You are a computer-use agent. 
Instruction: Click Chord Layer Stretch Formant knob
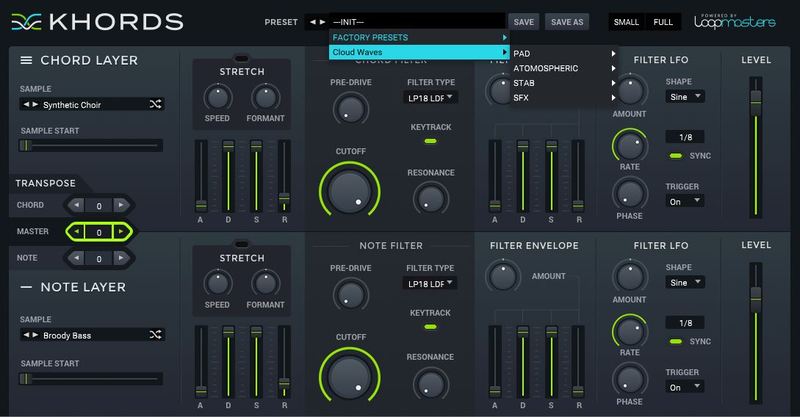pyautogui.click(x=265, y=97)
